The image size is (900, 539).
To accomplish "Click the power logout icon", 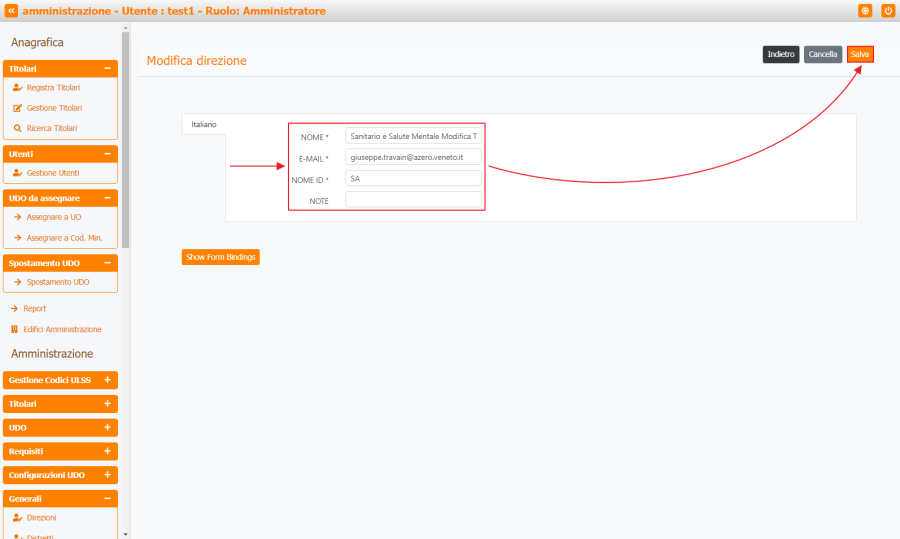I will [887, 11].
